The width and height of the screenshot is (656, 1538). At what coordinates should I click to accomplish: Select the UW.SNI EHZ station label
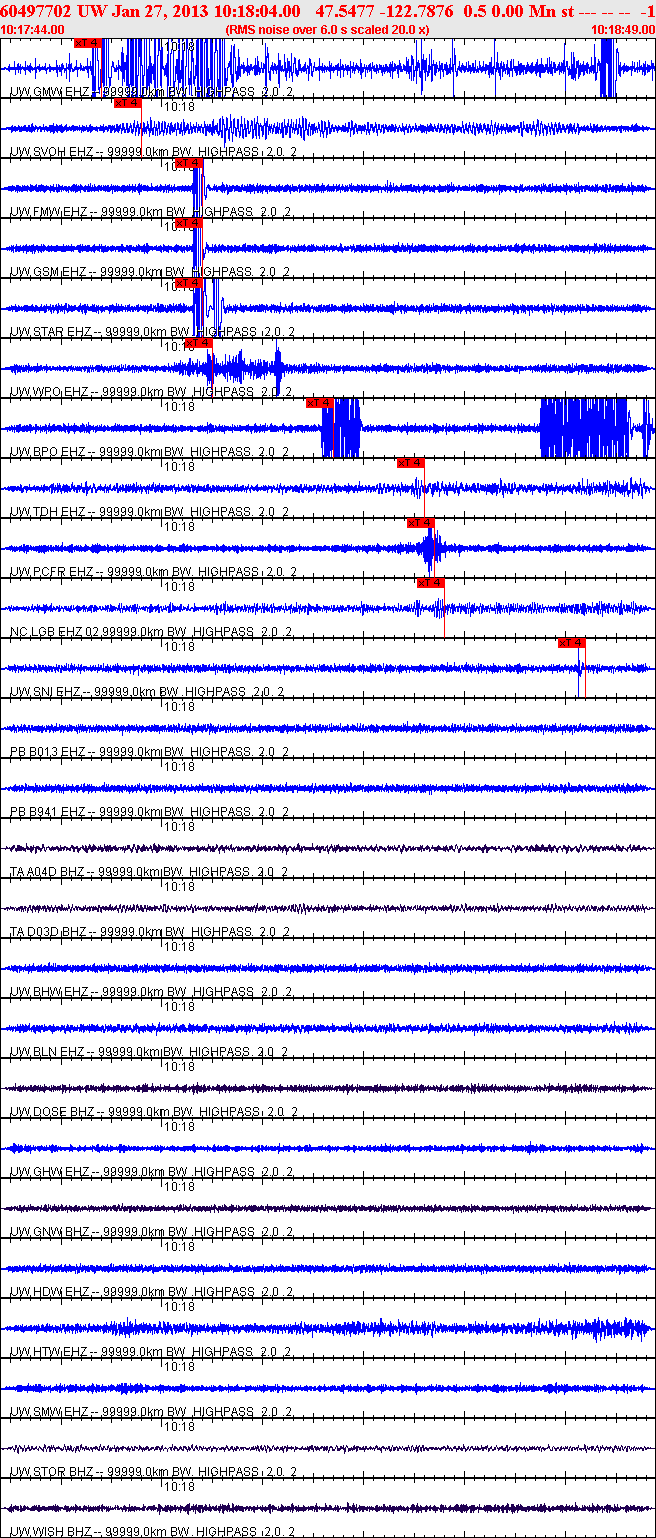(146, 691)
